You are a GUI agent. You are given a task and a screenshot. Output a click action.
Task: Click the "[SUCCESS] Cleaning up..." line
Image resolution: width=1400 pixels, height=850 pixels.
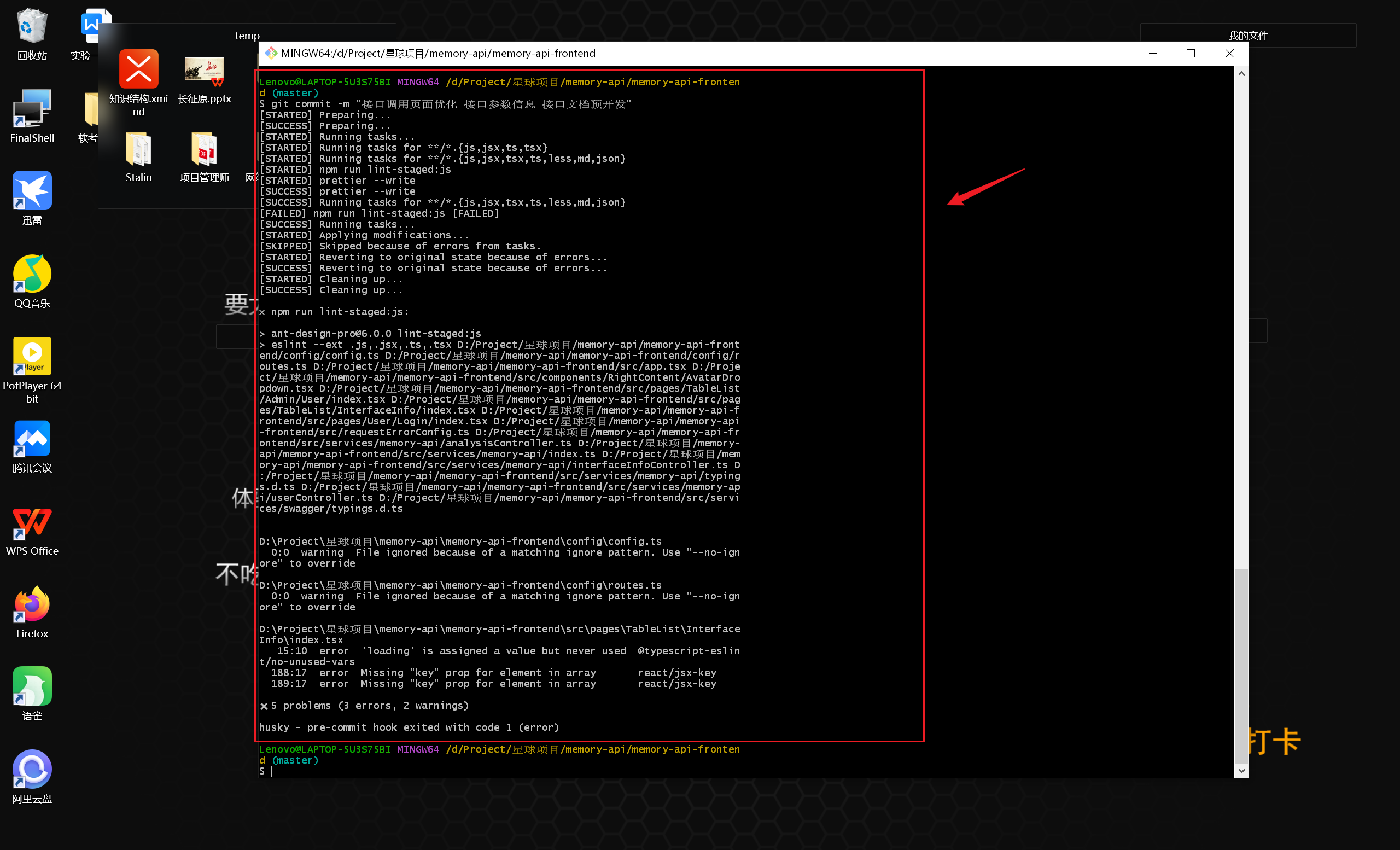331,290
